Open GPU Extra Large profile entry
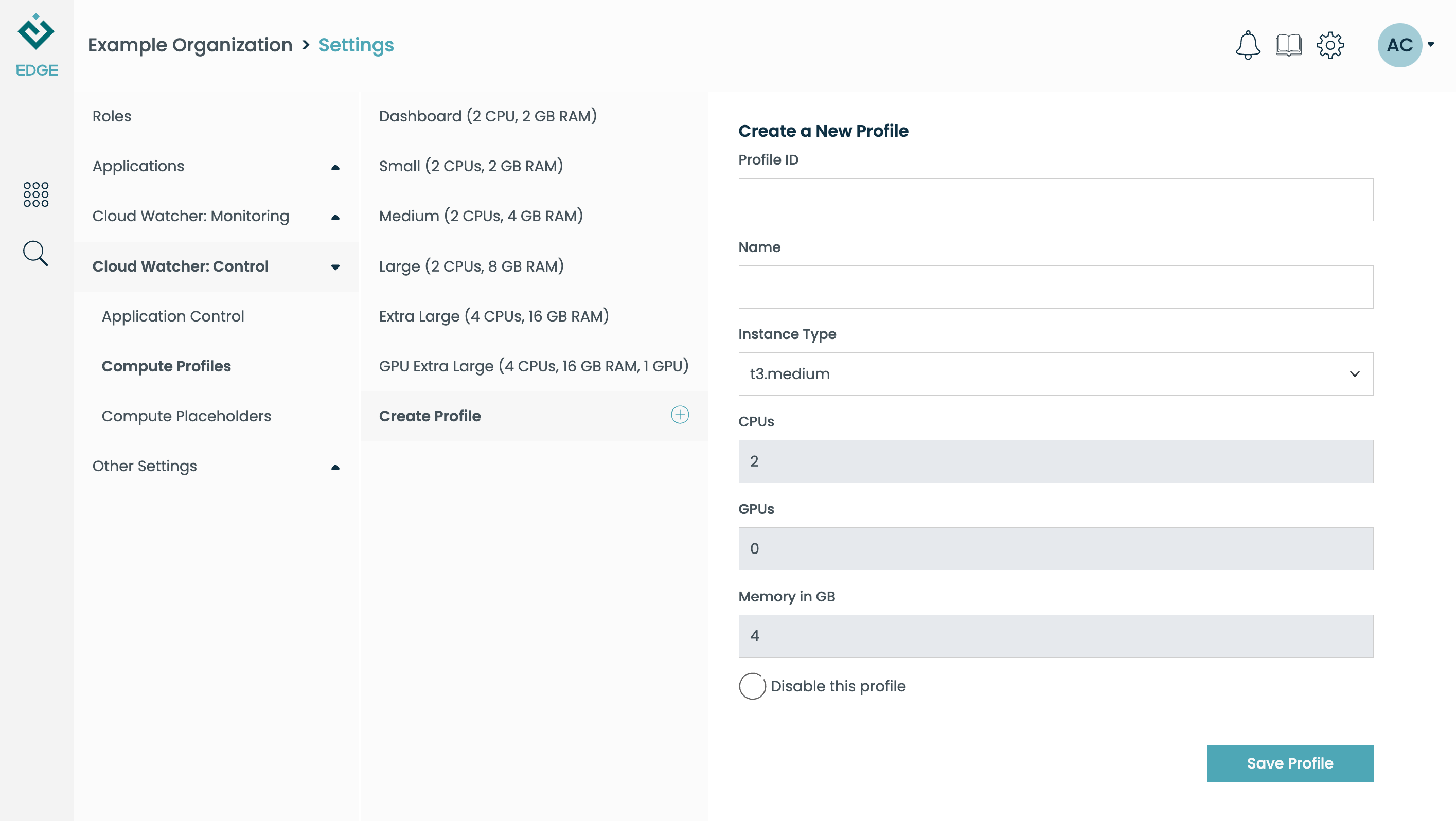 [x=534, y=366]
